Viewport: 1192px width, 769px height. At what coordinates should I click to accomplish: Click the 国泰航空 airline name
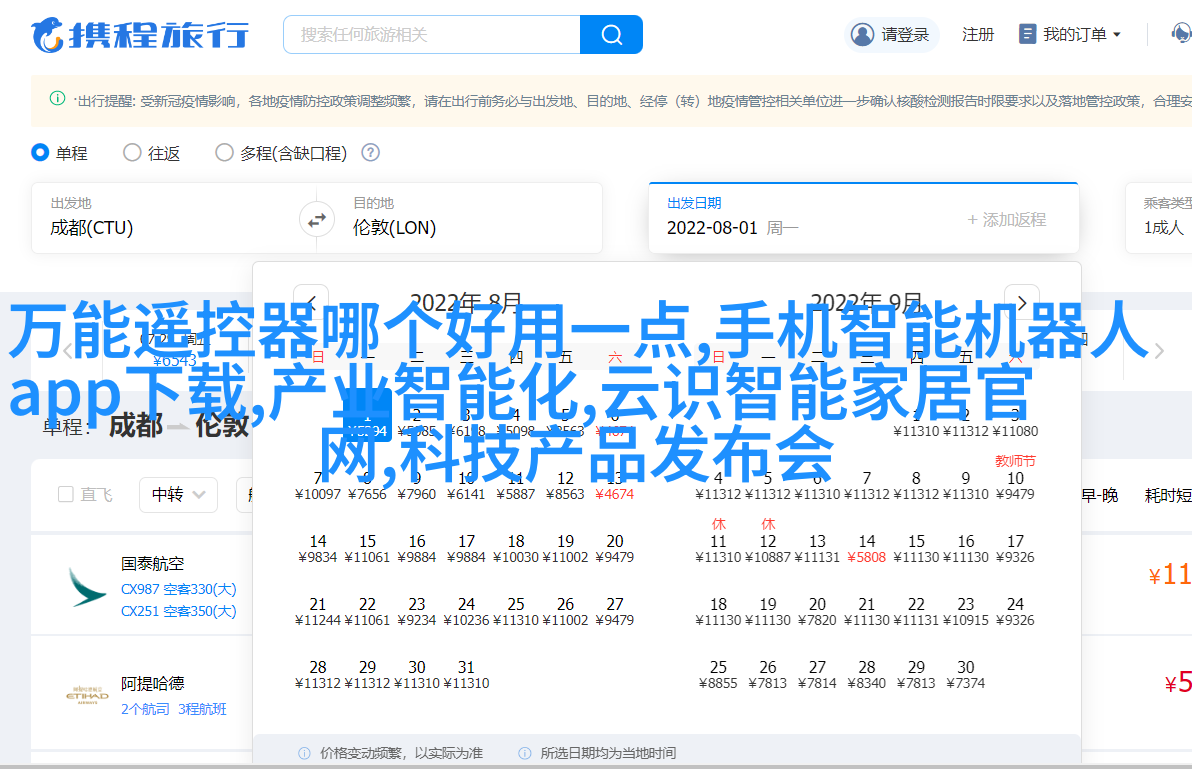[152, 564]
